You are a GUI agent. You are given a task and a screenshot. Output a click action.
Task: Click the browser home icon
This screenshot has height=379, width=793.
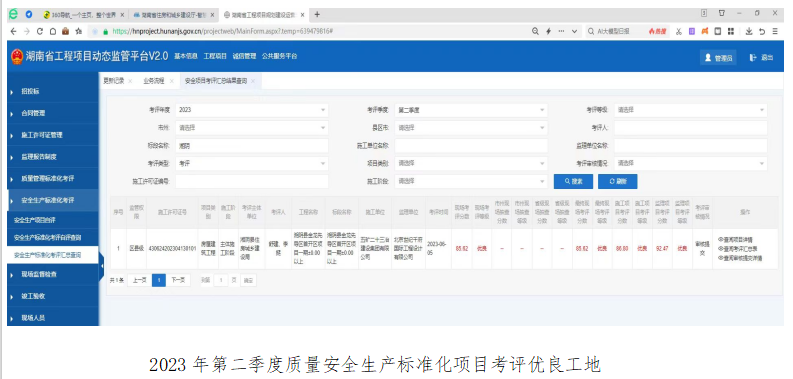coord(53,31)
